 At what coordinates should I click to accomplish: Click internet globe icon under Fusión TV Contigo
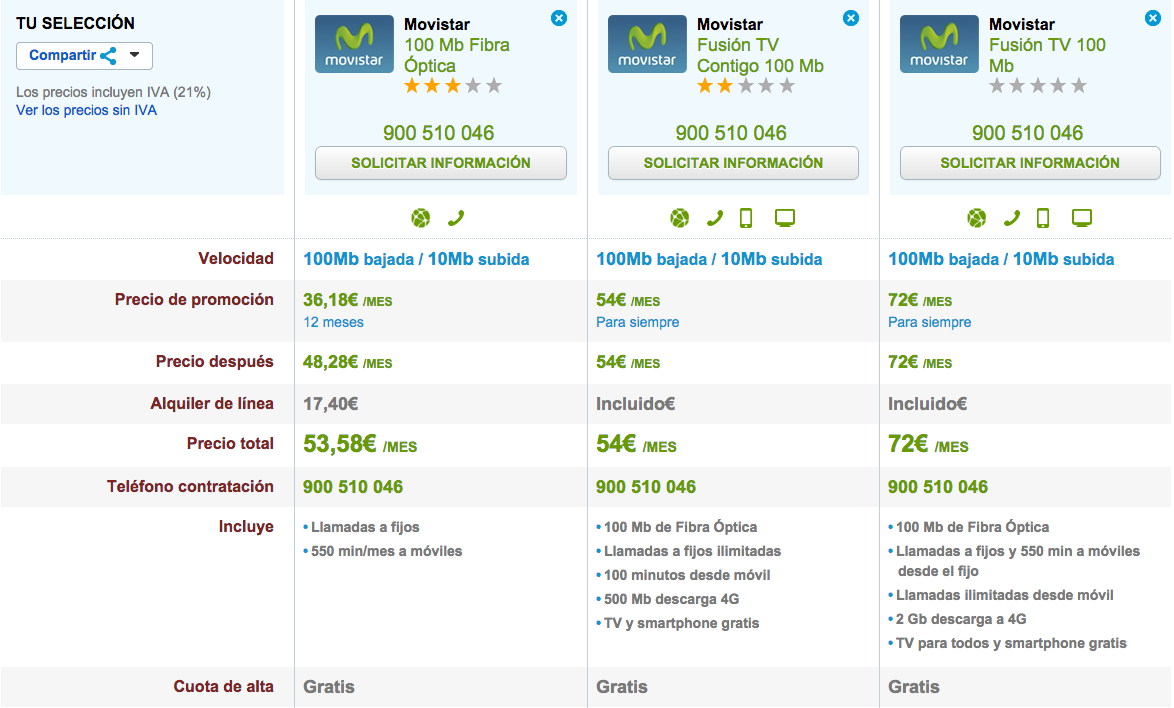pos(679,218)
